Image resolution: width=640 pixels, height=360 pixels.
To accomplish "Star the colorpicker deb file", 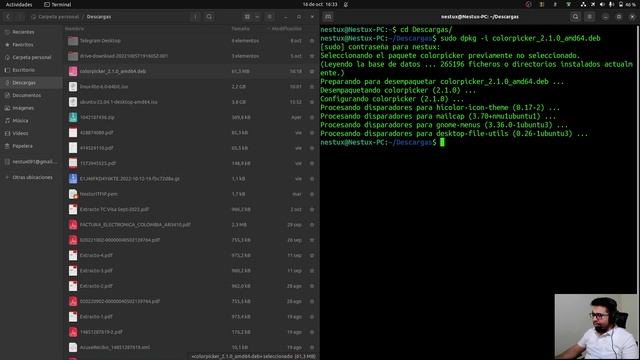I will click(x=312, y=71).
